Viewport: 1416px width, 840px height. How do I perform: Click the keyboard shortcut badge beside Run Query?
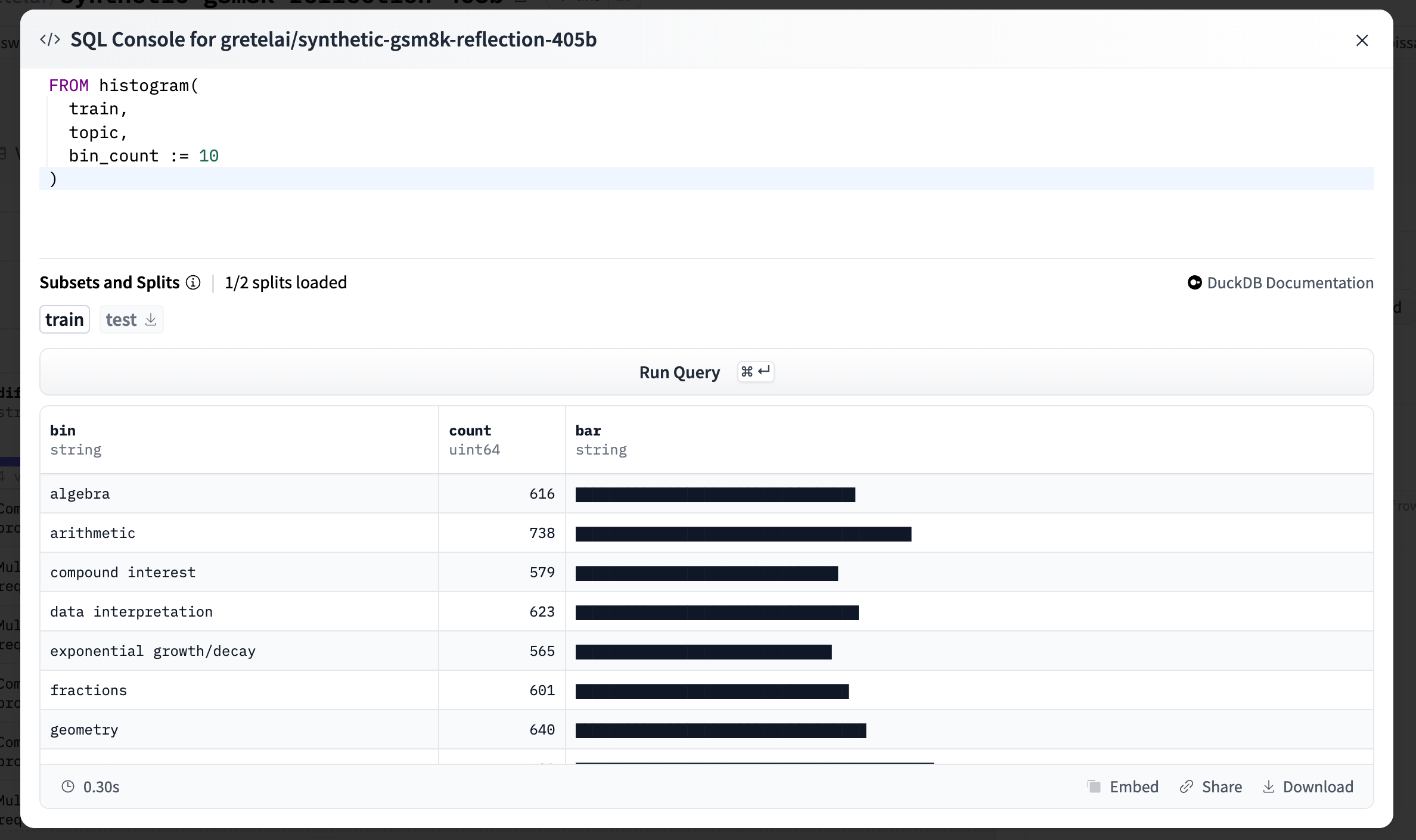pos(755,371)
